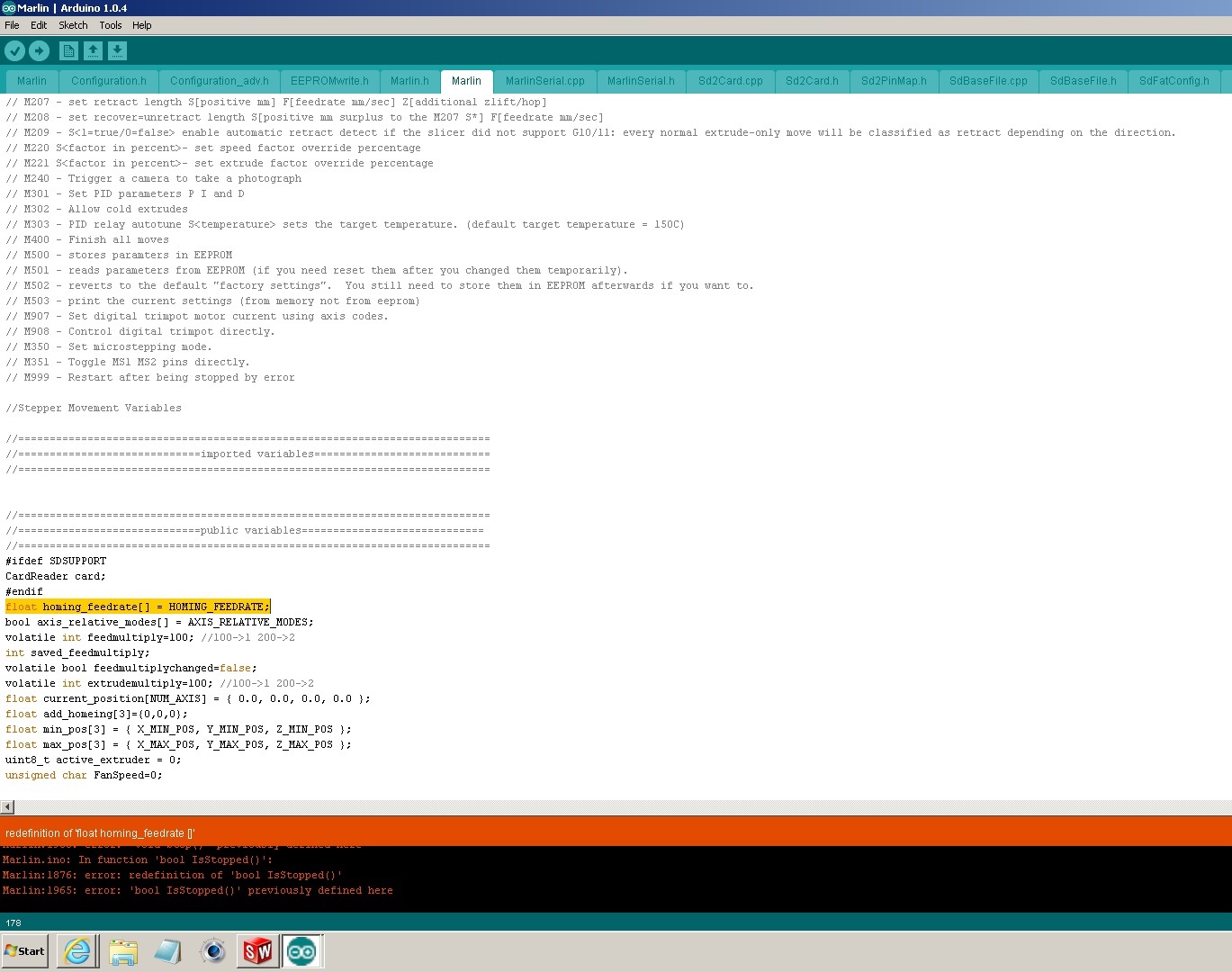This screenshot has height=972, width=1232.
Task: Open the File menu
Action: point(12,25)
